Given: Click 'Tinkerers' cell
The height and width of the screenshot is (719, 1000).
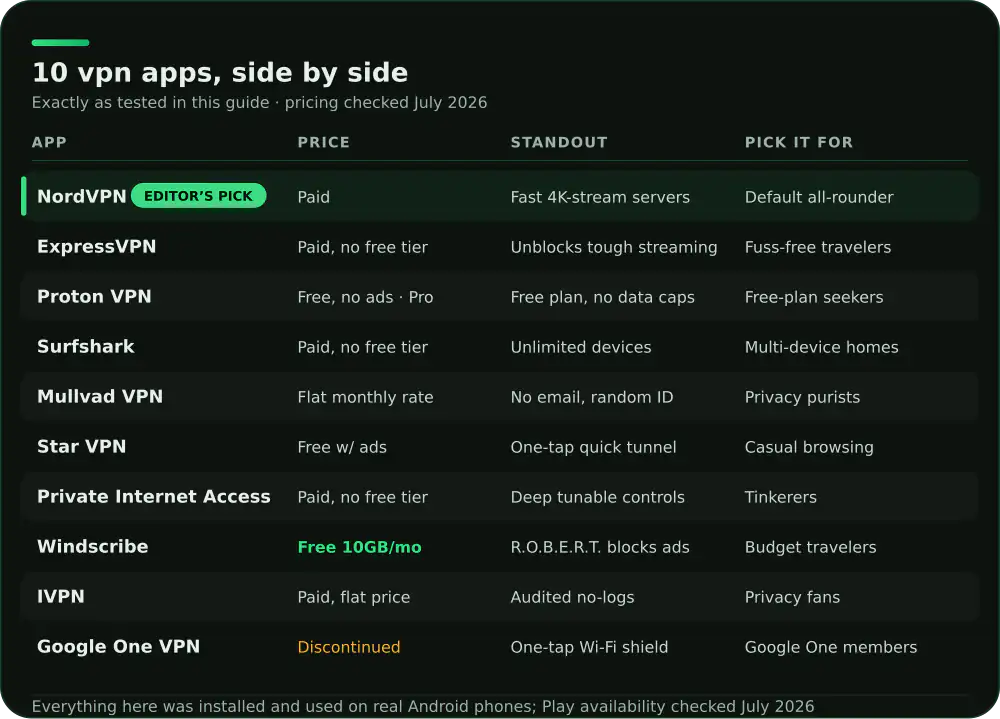Looking at the screenshot, I should pos(781,497).
